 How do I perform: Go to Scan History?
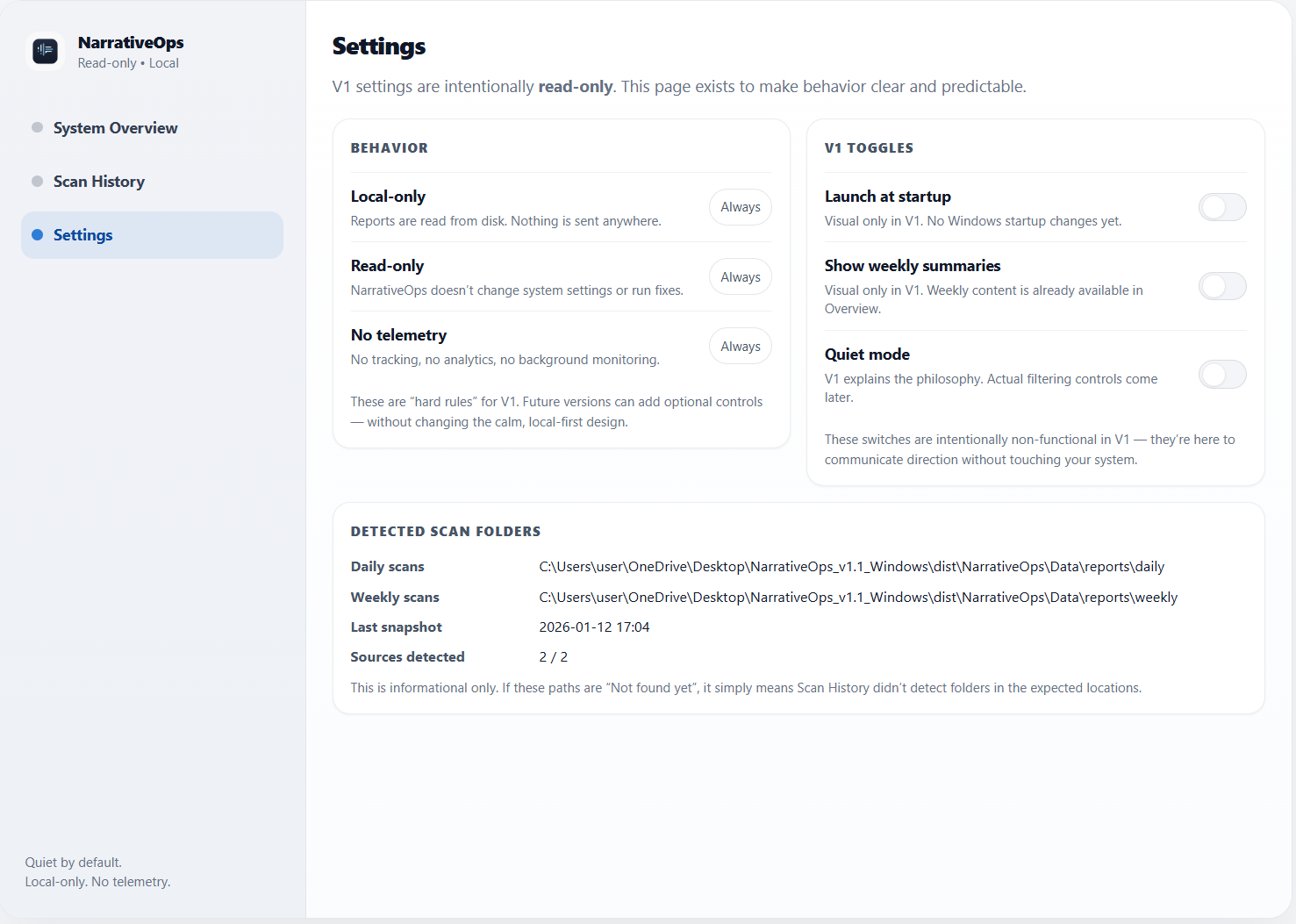tap(99, 182)
